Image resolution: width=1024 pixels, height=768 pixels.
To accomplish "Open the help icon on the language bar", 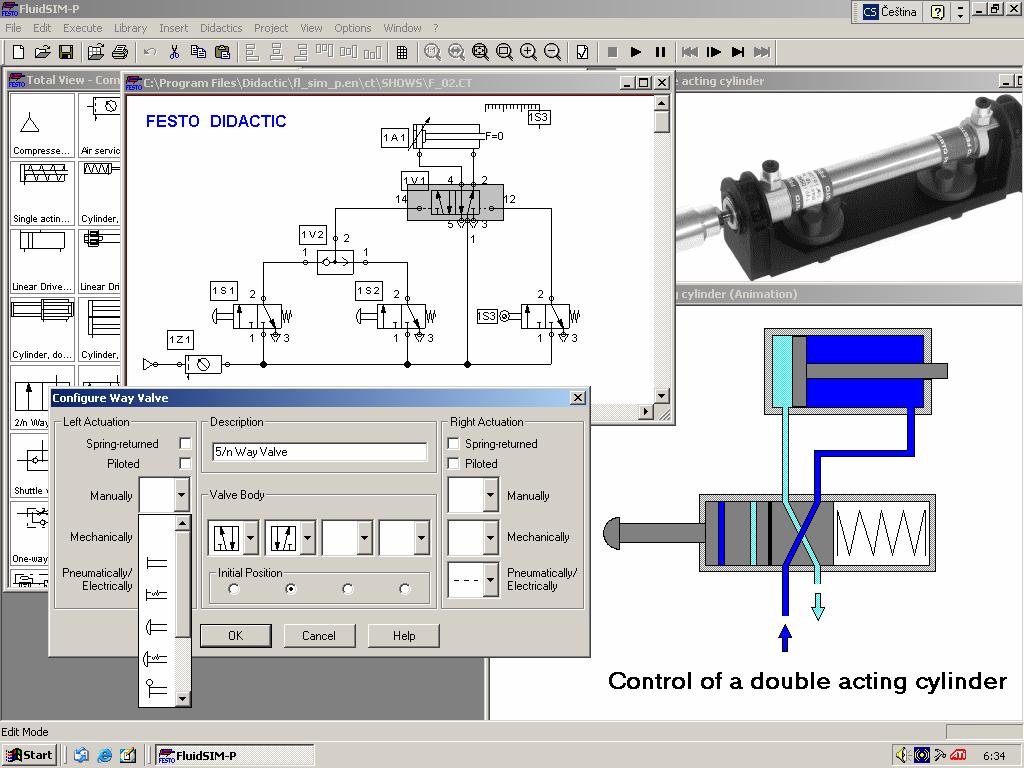I will 938,12.
